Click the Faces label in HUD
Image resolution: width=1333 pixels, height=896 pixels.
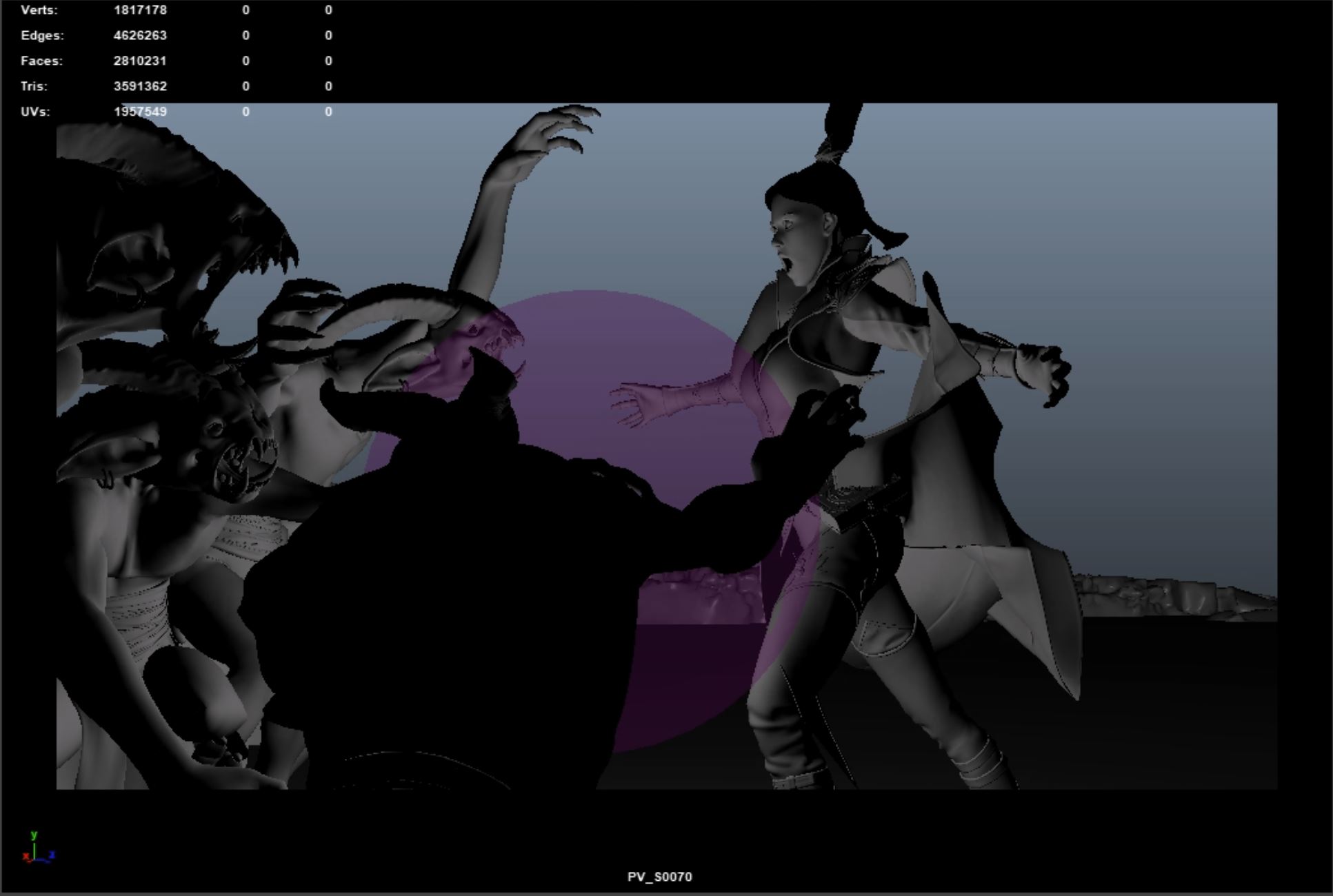(41, 61)
